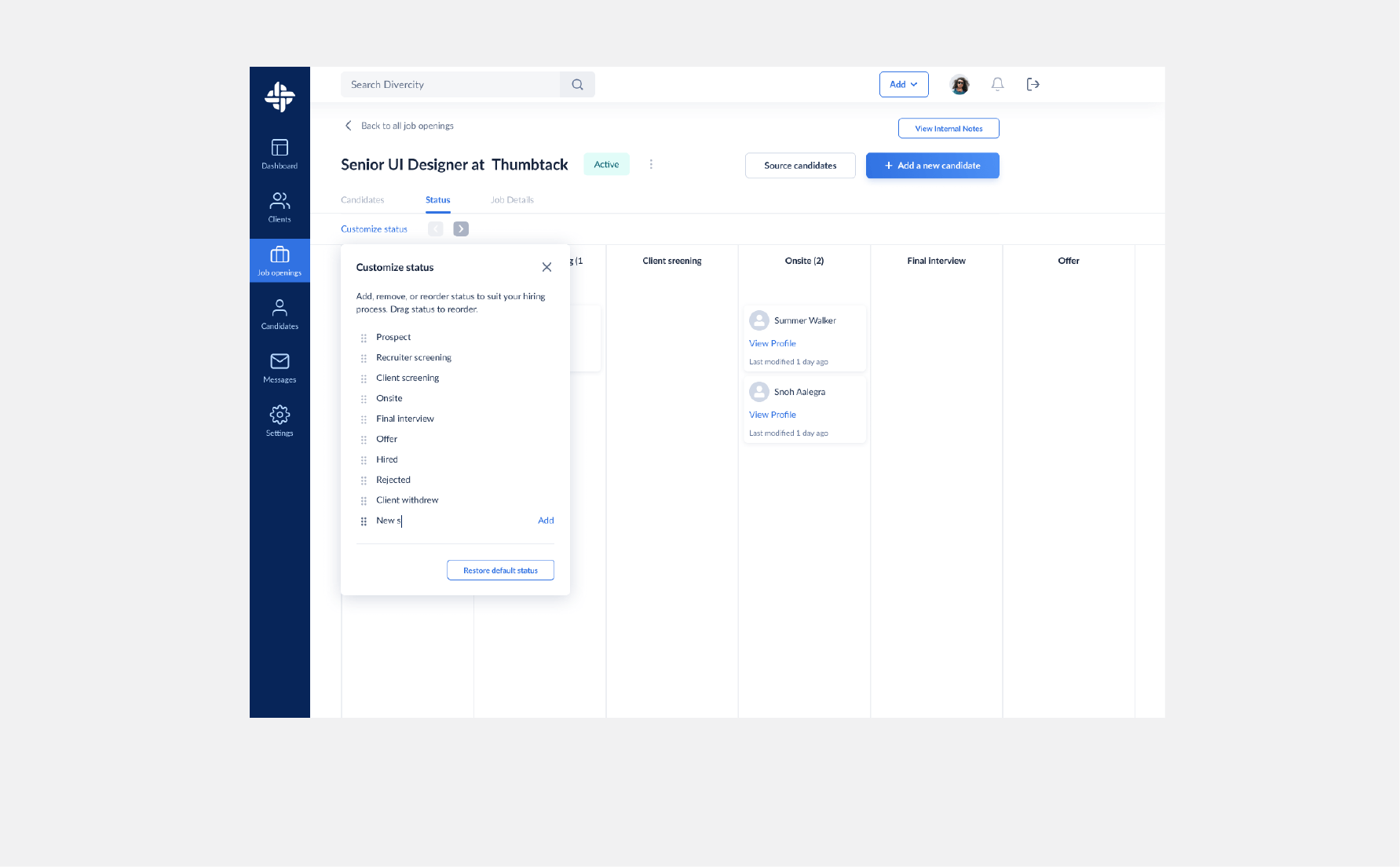Click Summer Walker's avatar
Image resolution: width=1400 pixels, height=867 pixels.
759,320
